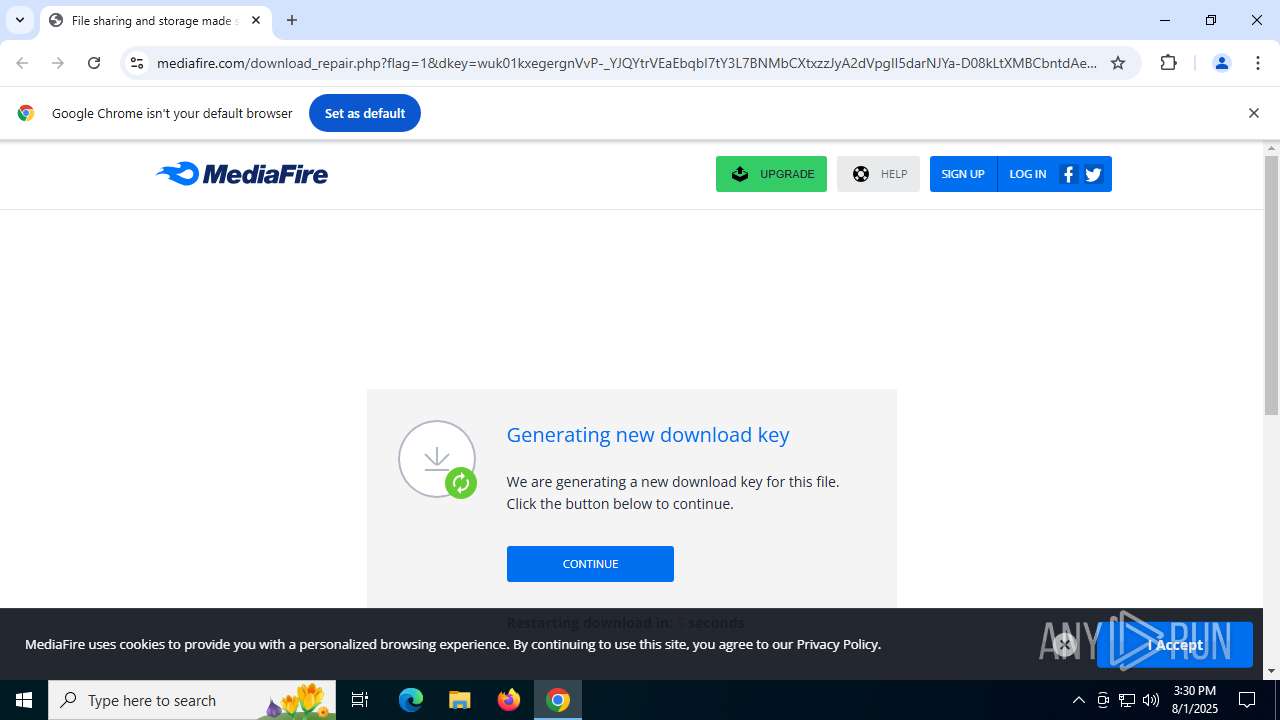Click the SIGN UP button

pos(963,174)
